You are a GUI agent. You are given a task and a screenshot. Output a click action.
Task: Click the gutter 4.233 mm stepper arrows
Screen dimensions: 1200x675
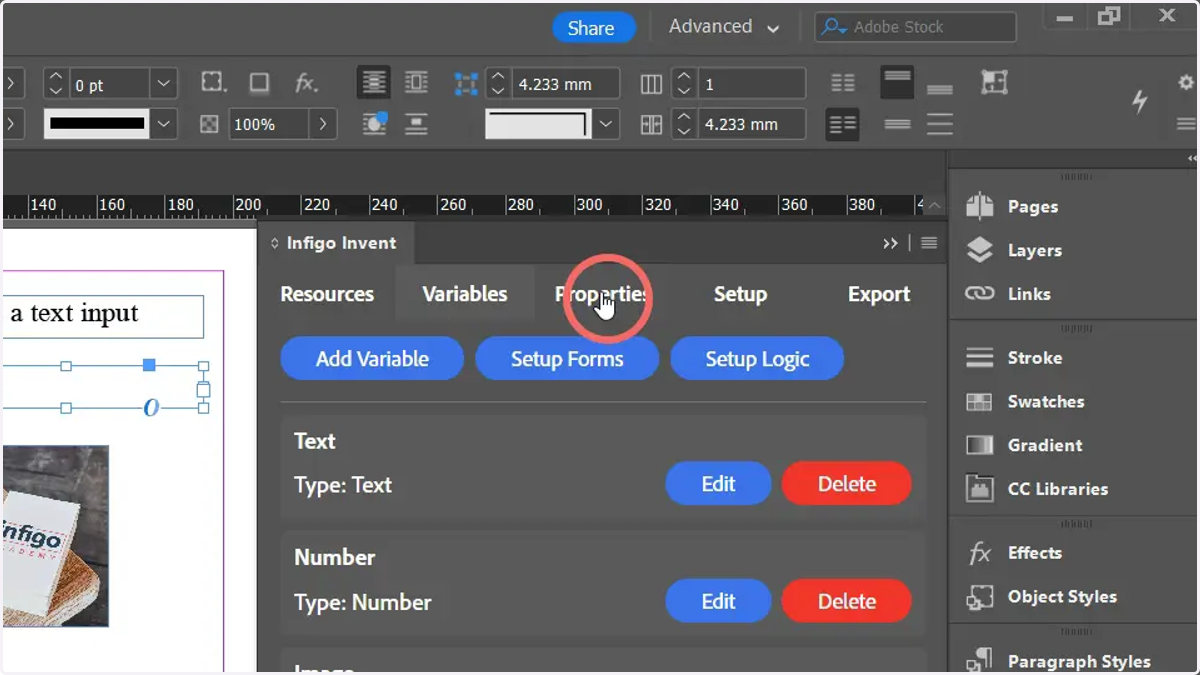tap(684, 125)
